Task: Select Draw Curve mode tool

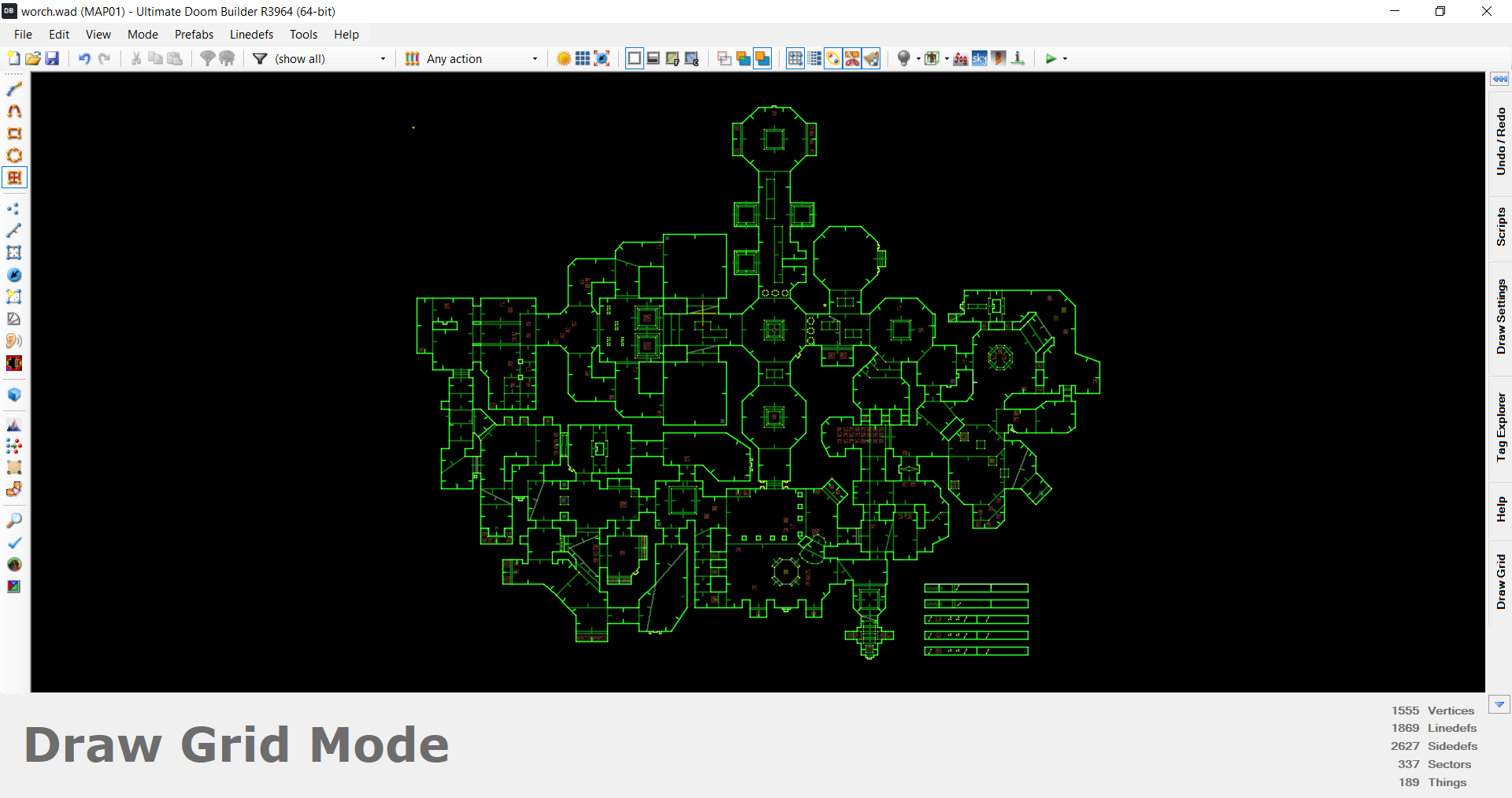Action: [14, 111]
